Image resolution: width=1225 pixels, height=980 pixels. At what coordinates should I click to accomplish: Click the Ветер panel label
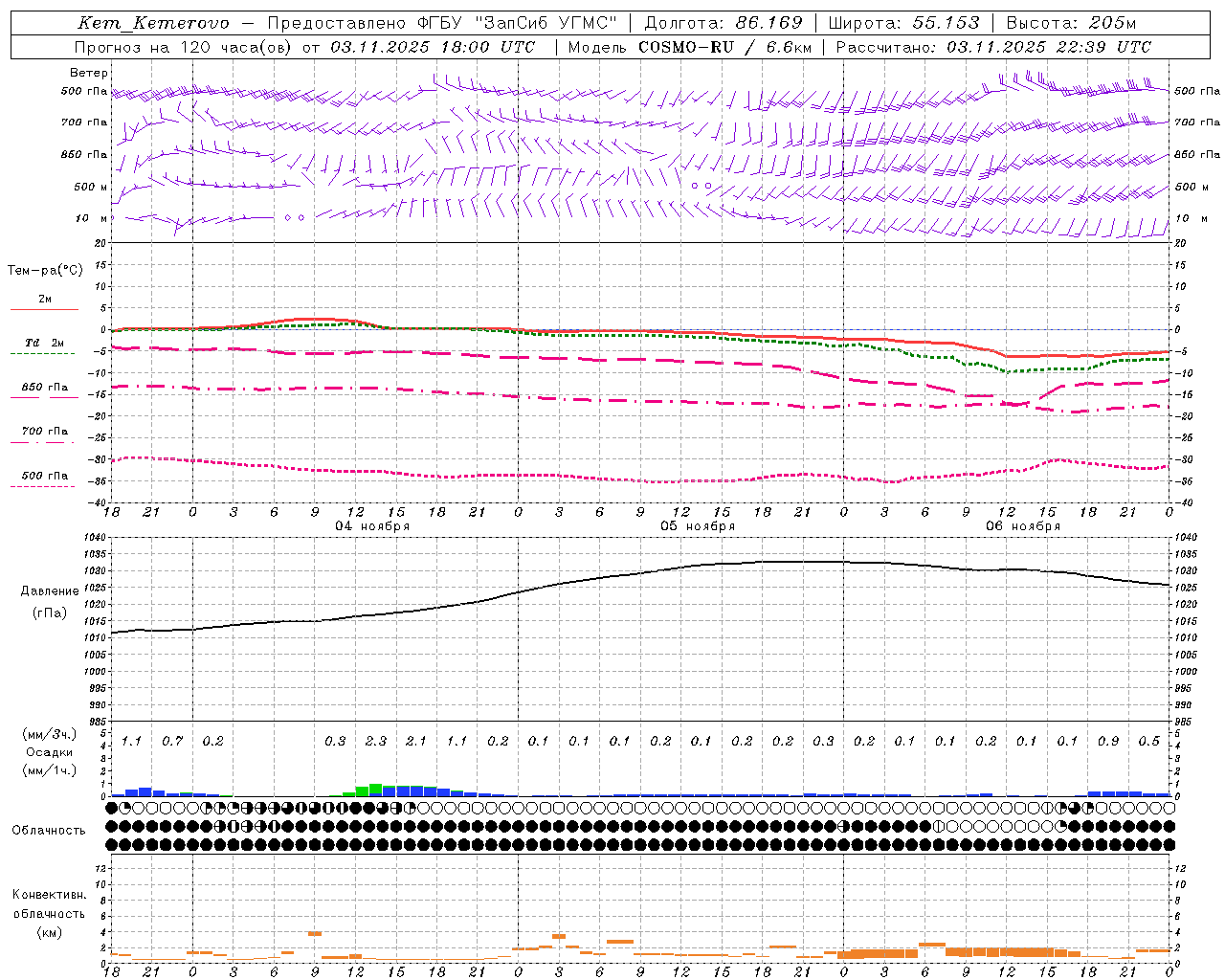tap(89, 73)
